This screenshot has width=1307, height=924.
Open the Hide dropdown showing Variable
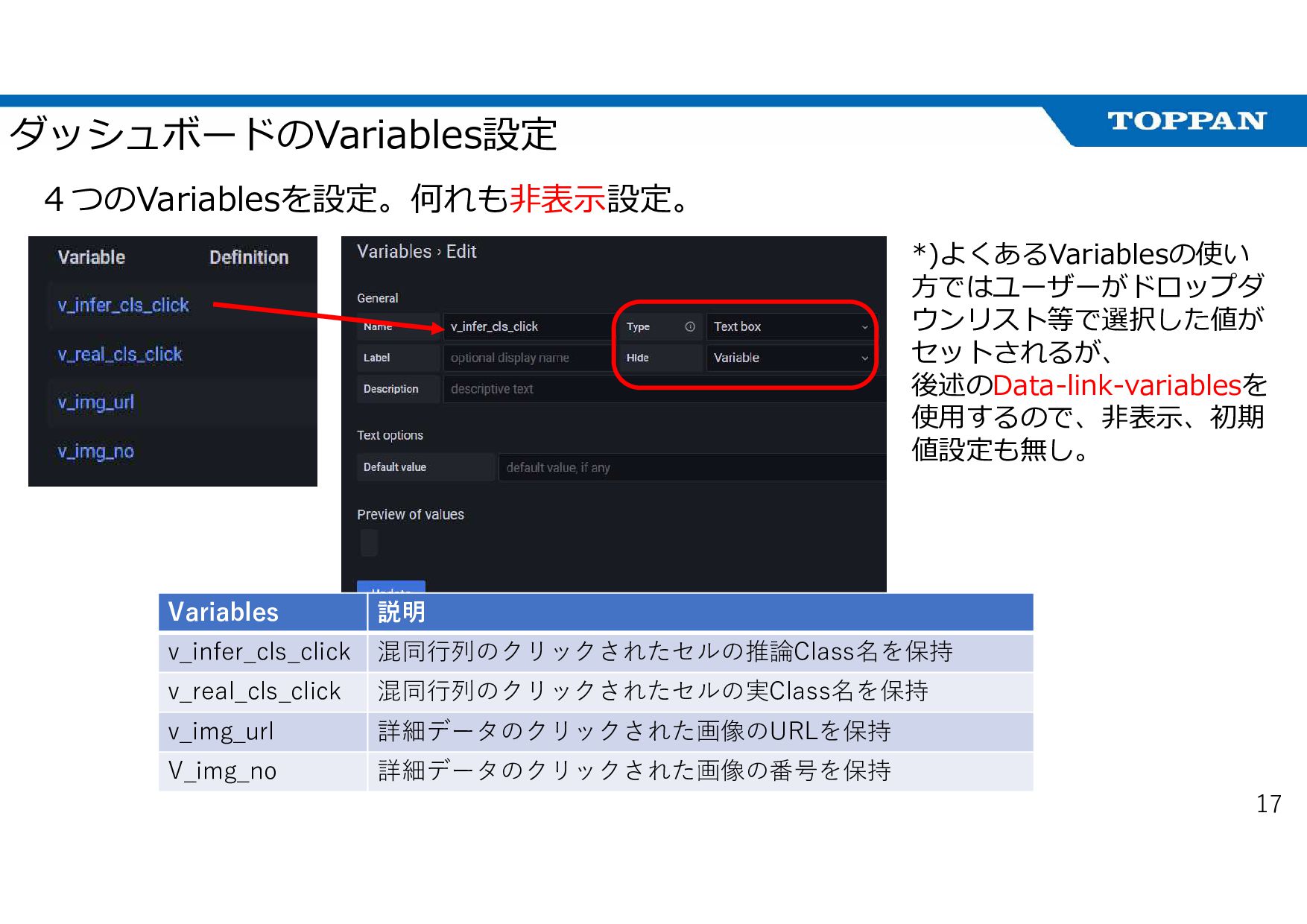pyautogui.click(x=782, y=358)
